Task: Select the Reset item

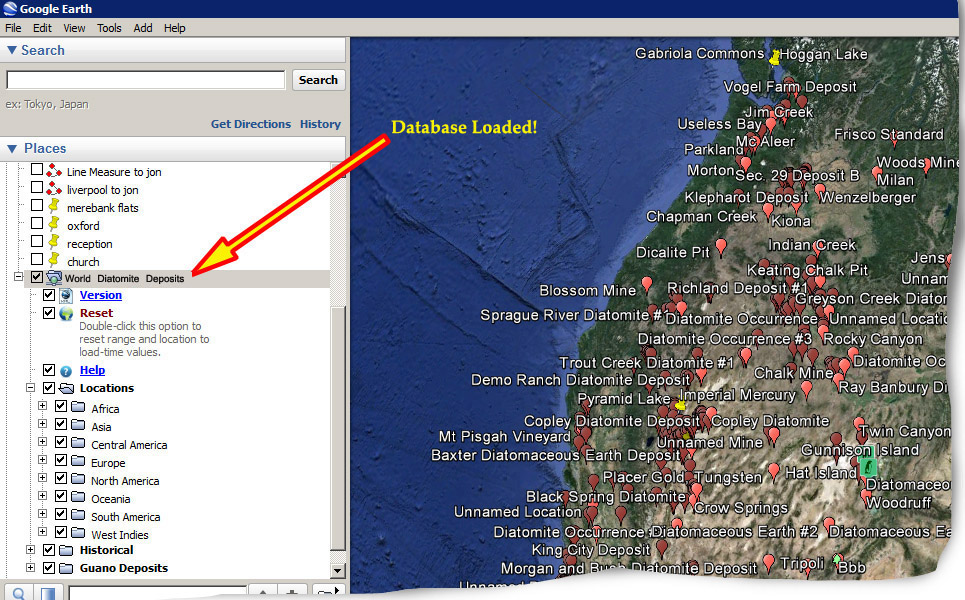Action: 97,313
